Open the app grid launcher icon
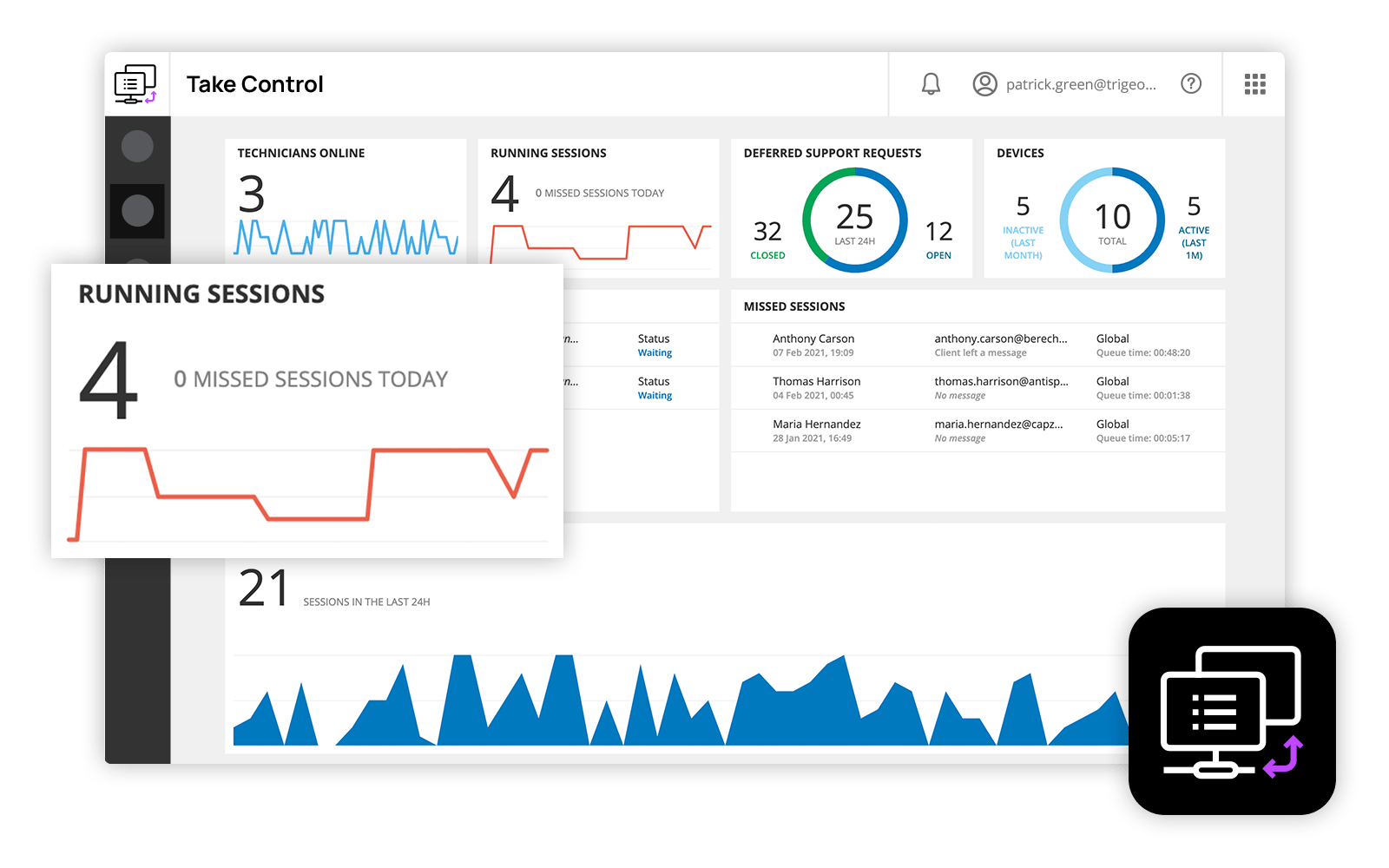Viewport: 1389px width, 868px height. pos(1254,83)
